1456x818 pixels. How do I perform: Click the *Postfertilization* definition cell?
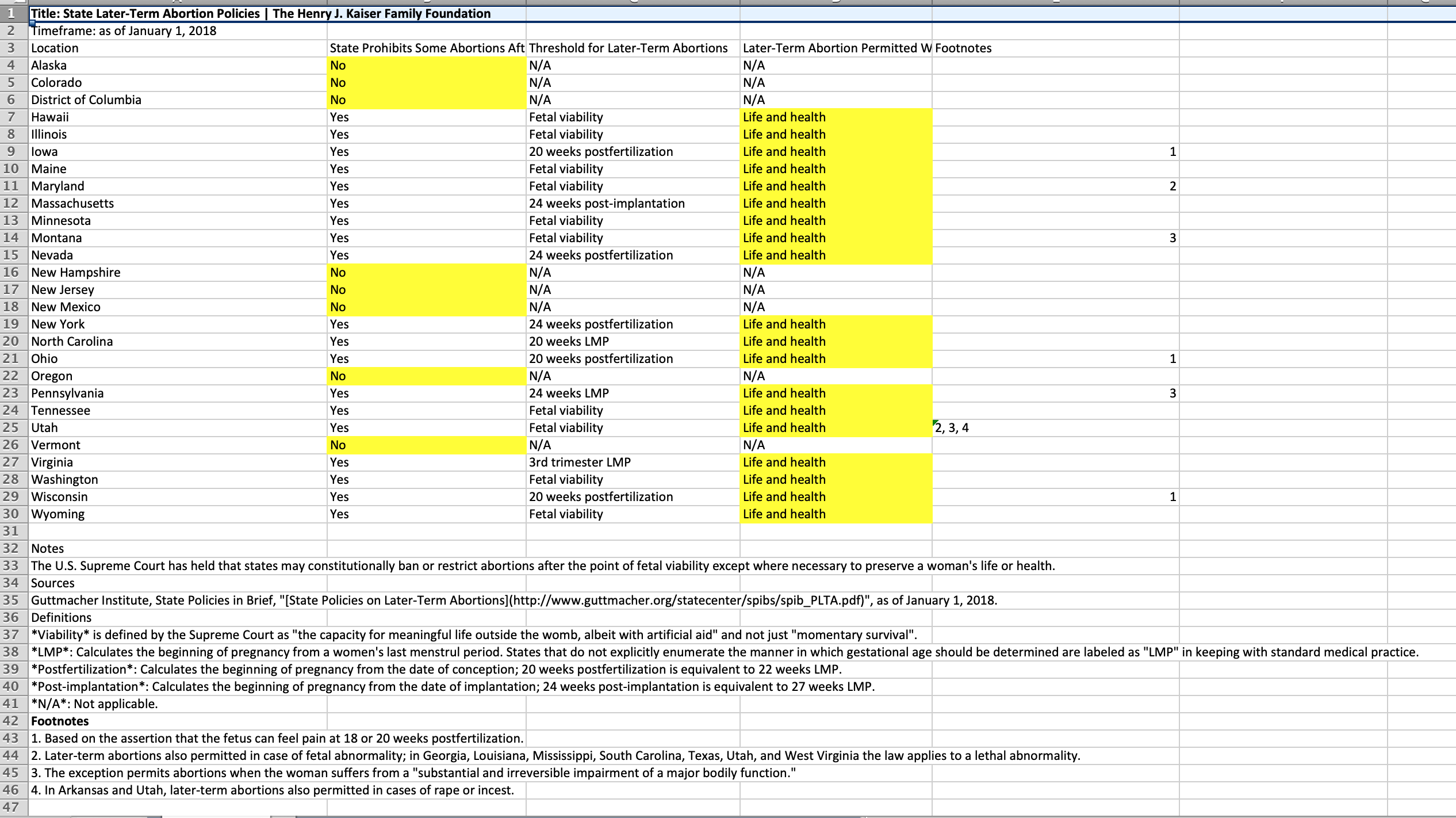tap(436, 670)
